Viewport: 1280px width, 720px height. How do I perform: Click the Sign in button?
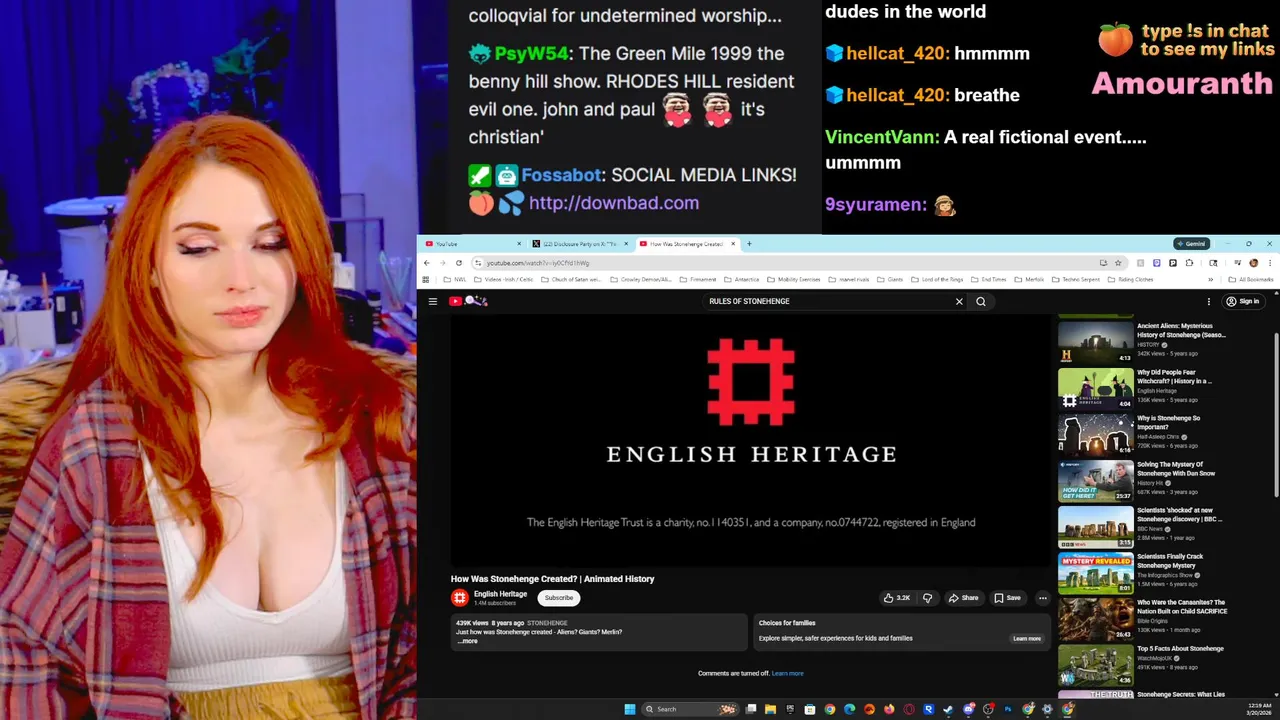click(1243, 301)
